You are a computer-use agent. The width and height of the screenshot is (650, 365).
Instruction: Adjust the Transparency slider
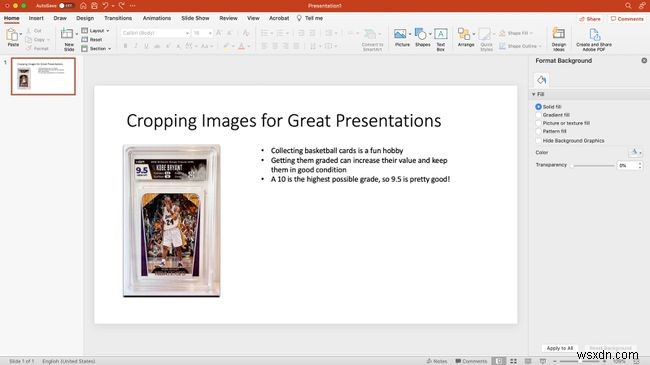coord(593,165)
